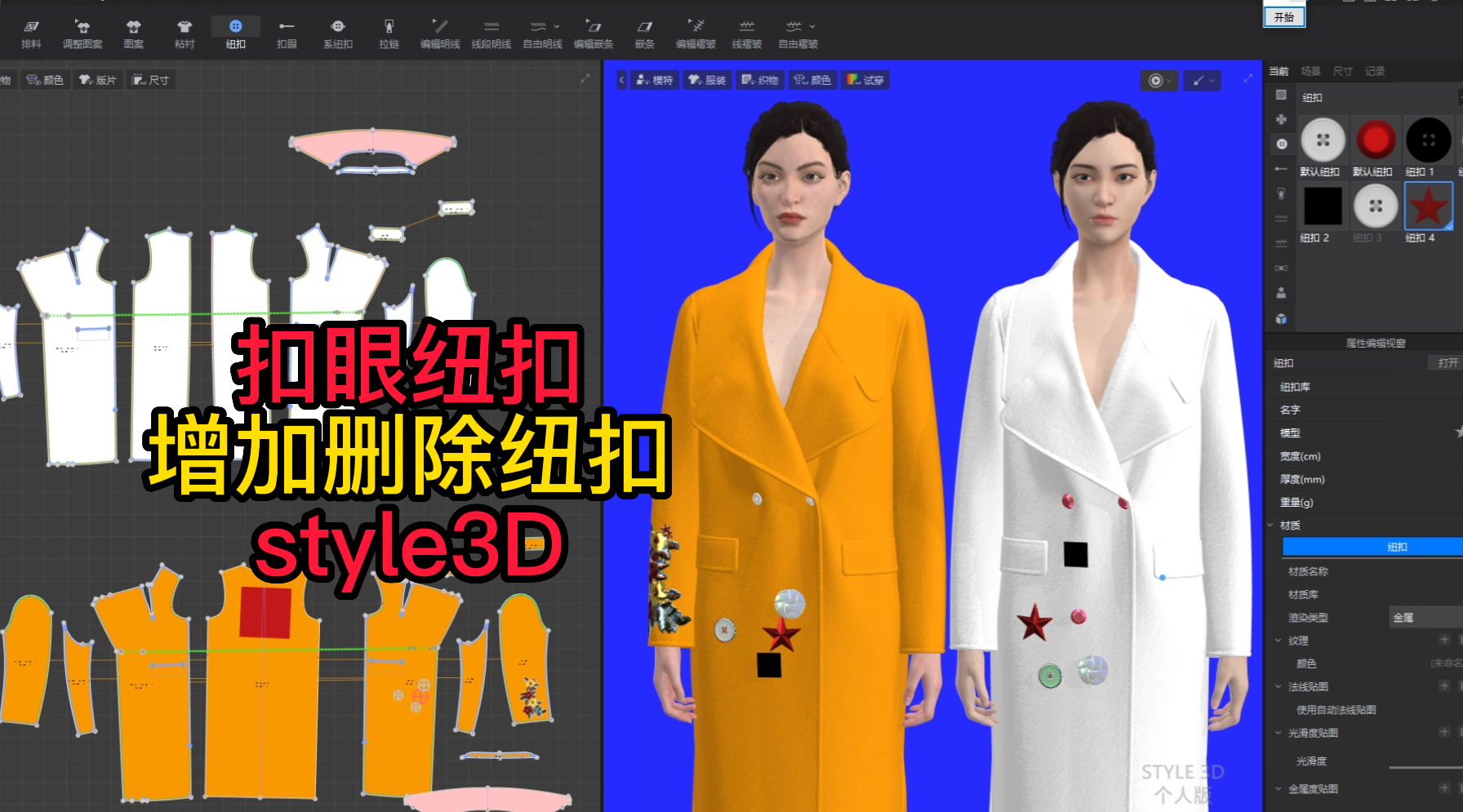Switch to the 尺寸 tab in right panel
The image size is (1463, 812).
pyautogui.click(x=1343, y=71)
